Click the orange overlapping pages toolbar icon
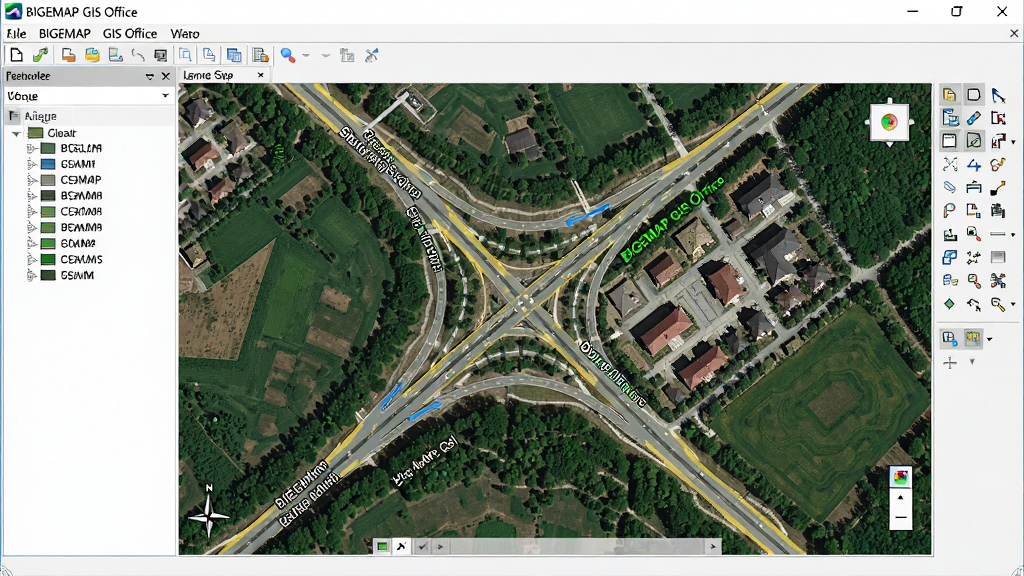This screenshot has height=576, width=1024. coord(68,56)
